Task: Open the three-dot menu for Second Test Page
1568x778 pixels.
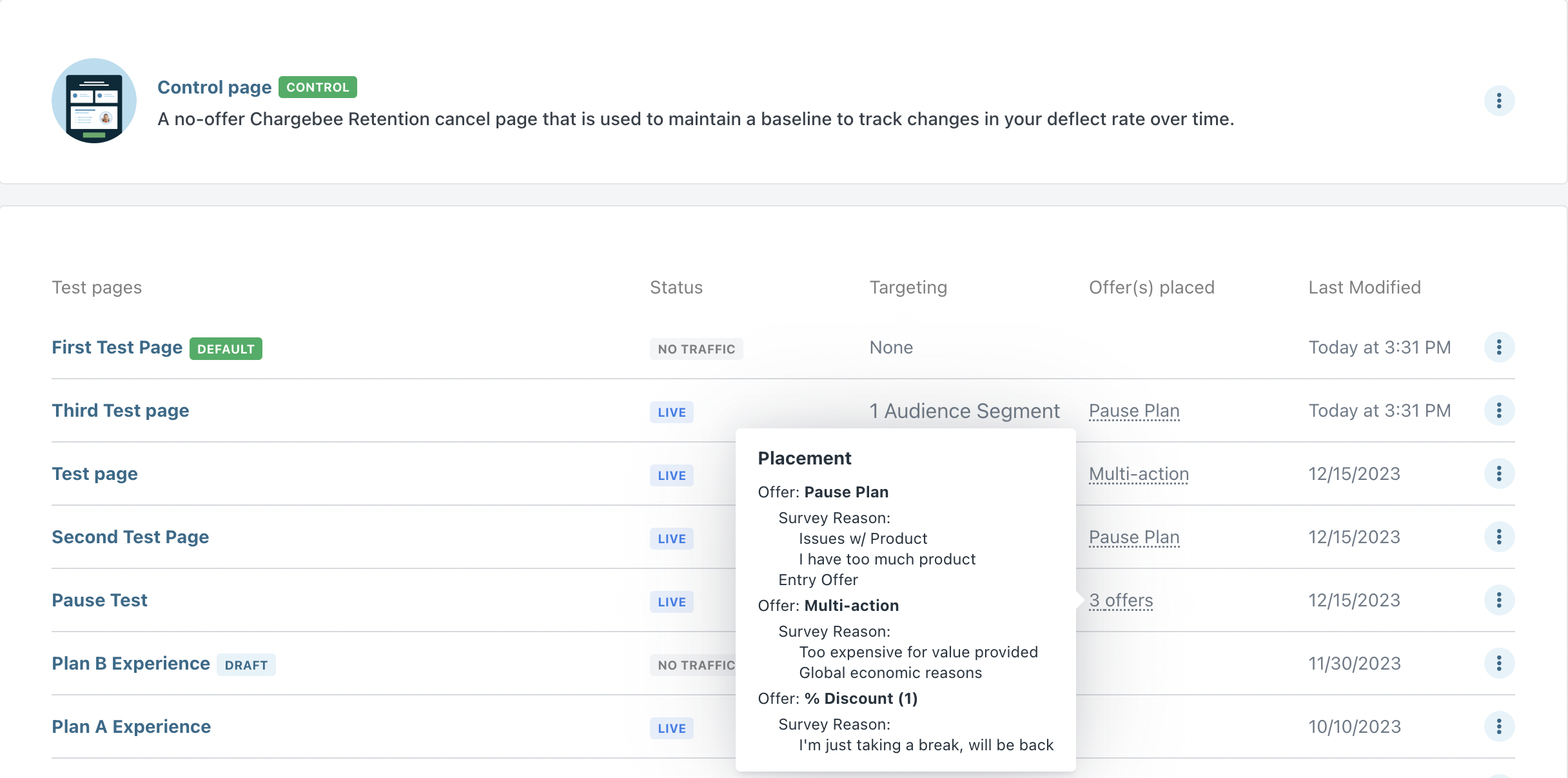Action: pos(1498,537)
